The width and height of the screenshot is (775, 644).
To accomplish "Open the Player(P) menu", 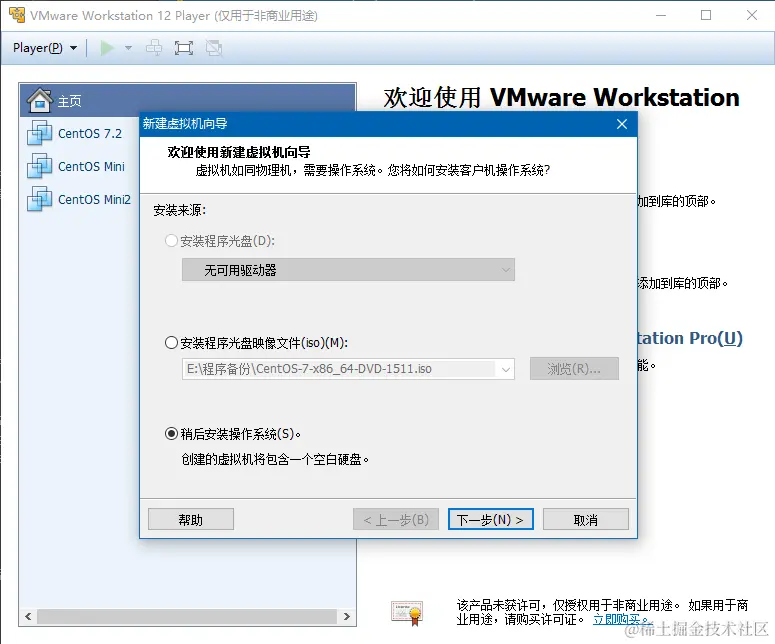I will [45, 48].
